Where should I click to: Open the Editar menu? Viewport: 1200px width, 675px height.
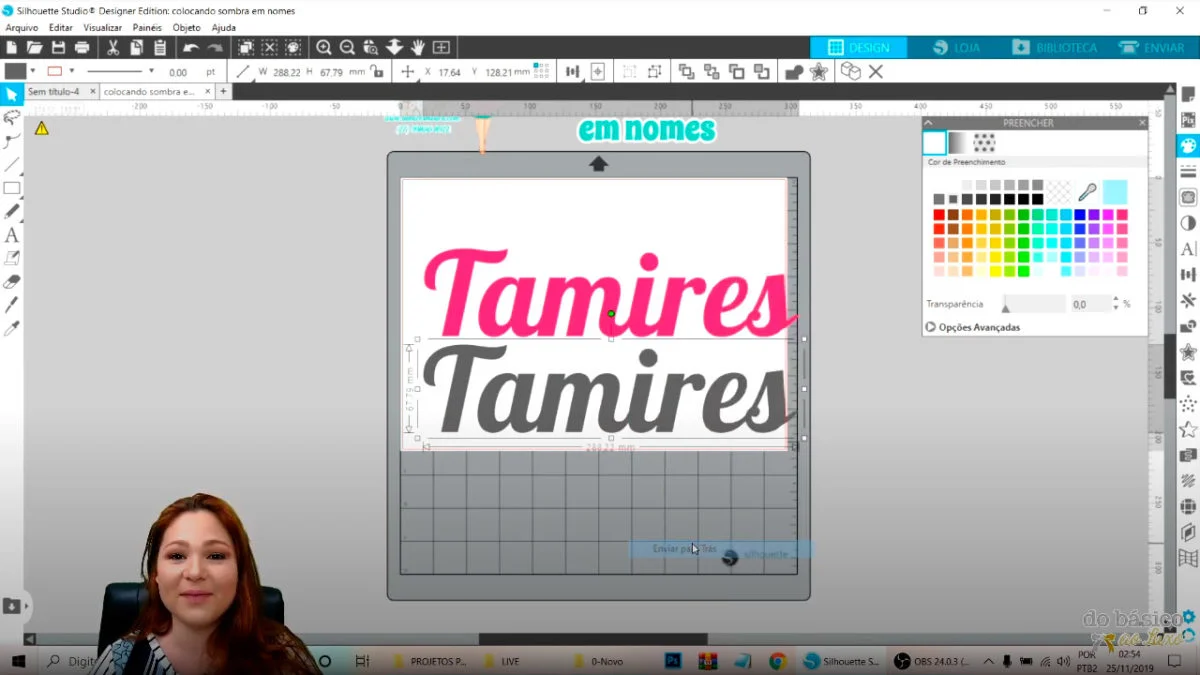[61, 28]
